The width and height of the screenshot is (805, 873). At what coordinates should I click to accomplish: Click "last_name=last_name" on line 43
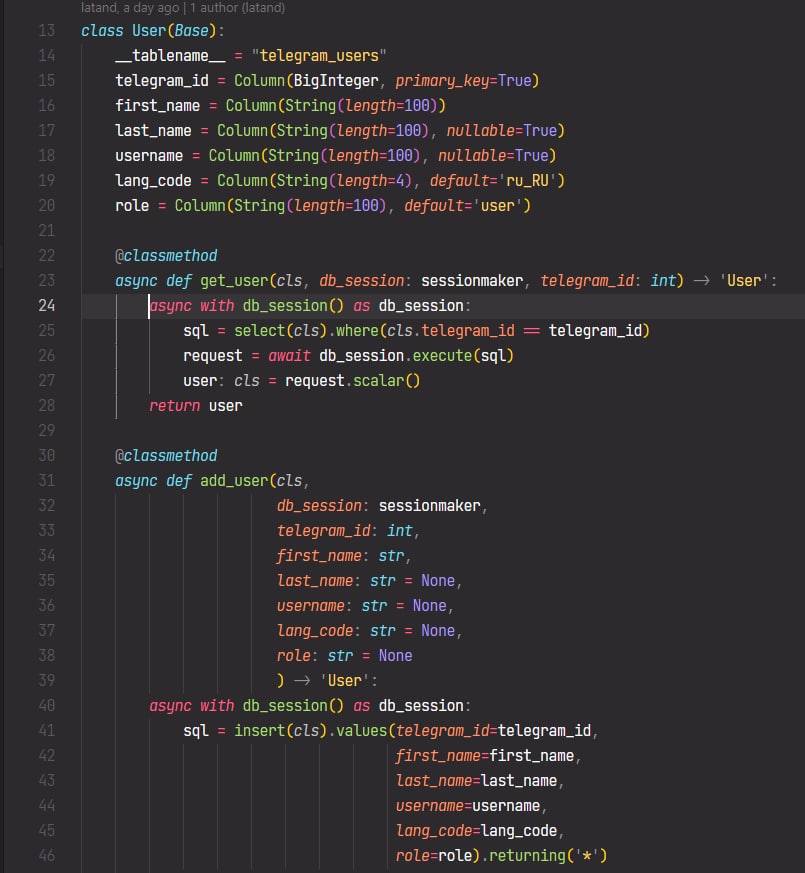pos(476,781)
